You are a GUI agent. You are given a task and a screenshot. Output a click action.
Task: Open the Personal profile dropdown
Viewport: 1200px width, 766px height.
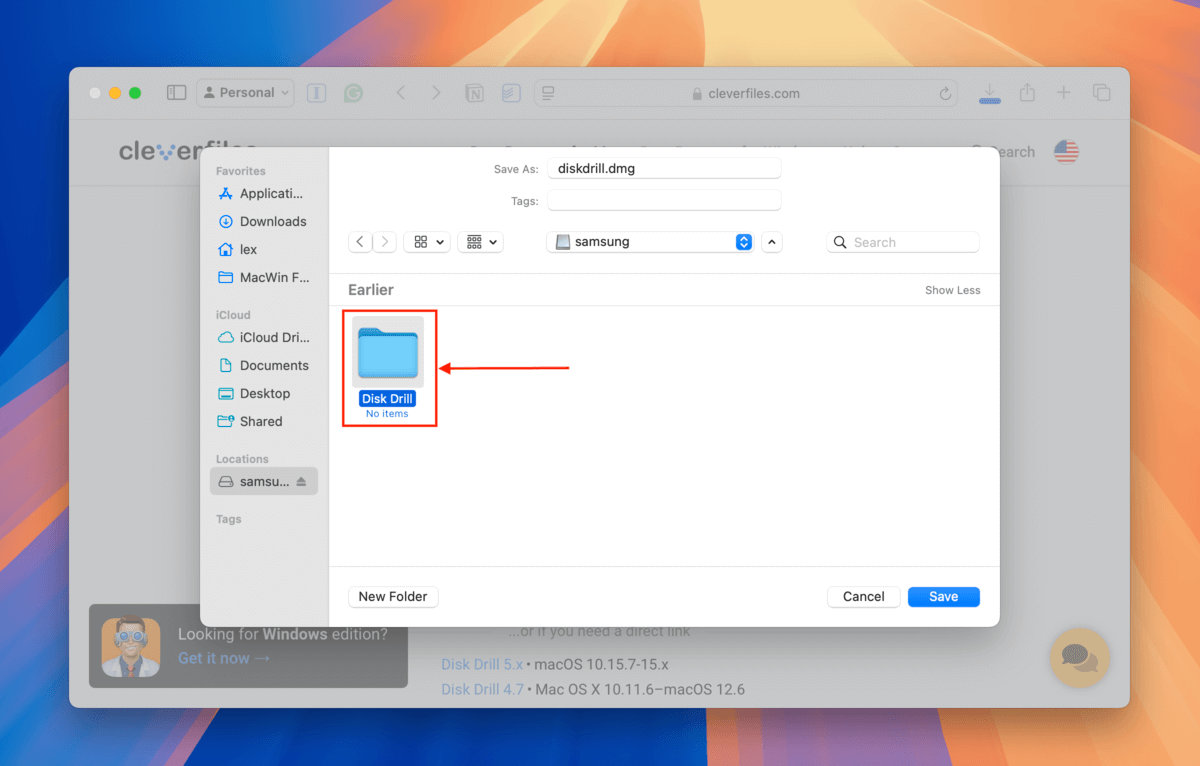[246, 92]
